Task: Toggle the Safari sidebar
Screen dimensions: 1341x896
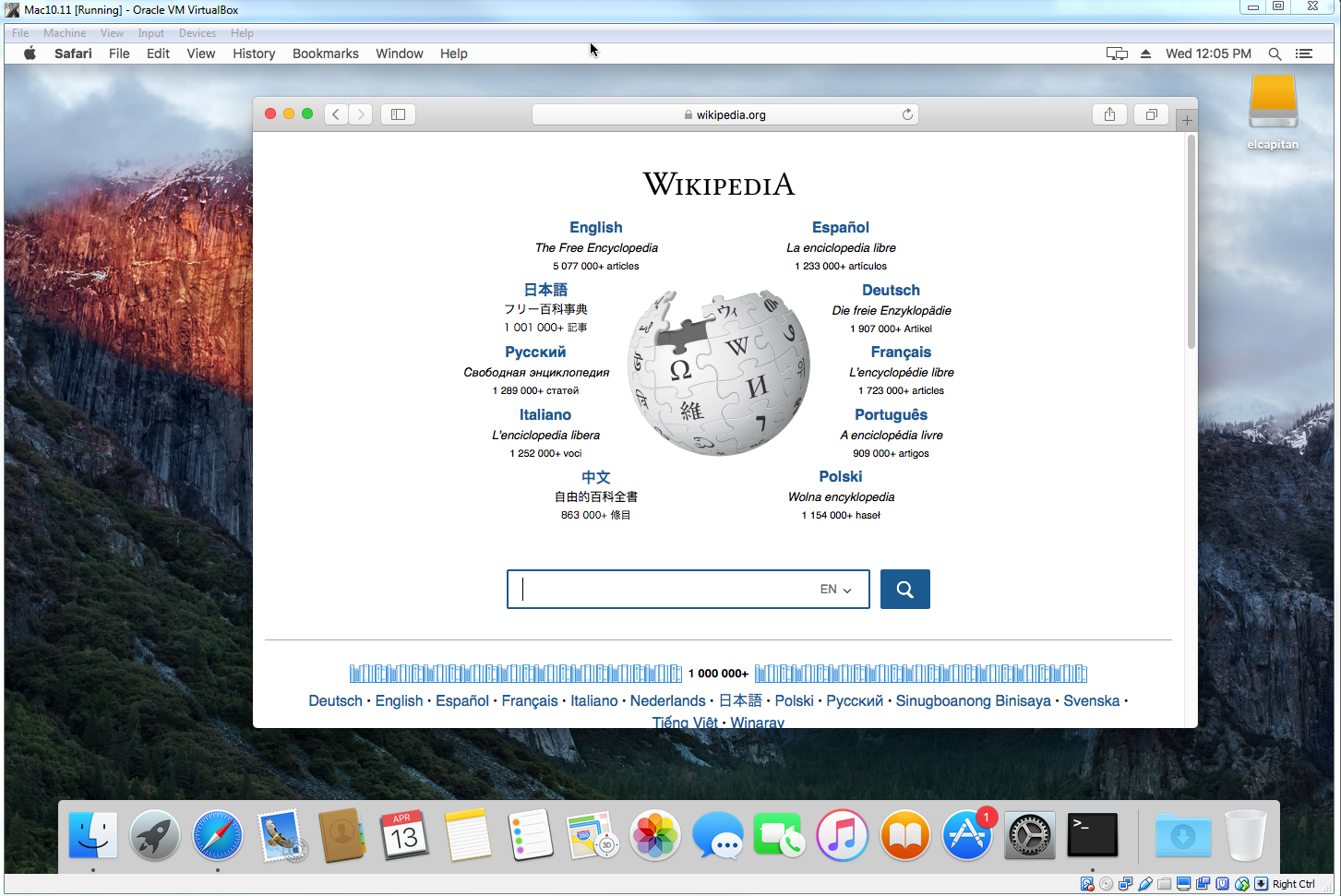Action: [x=398, y=114]
